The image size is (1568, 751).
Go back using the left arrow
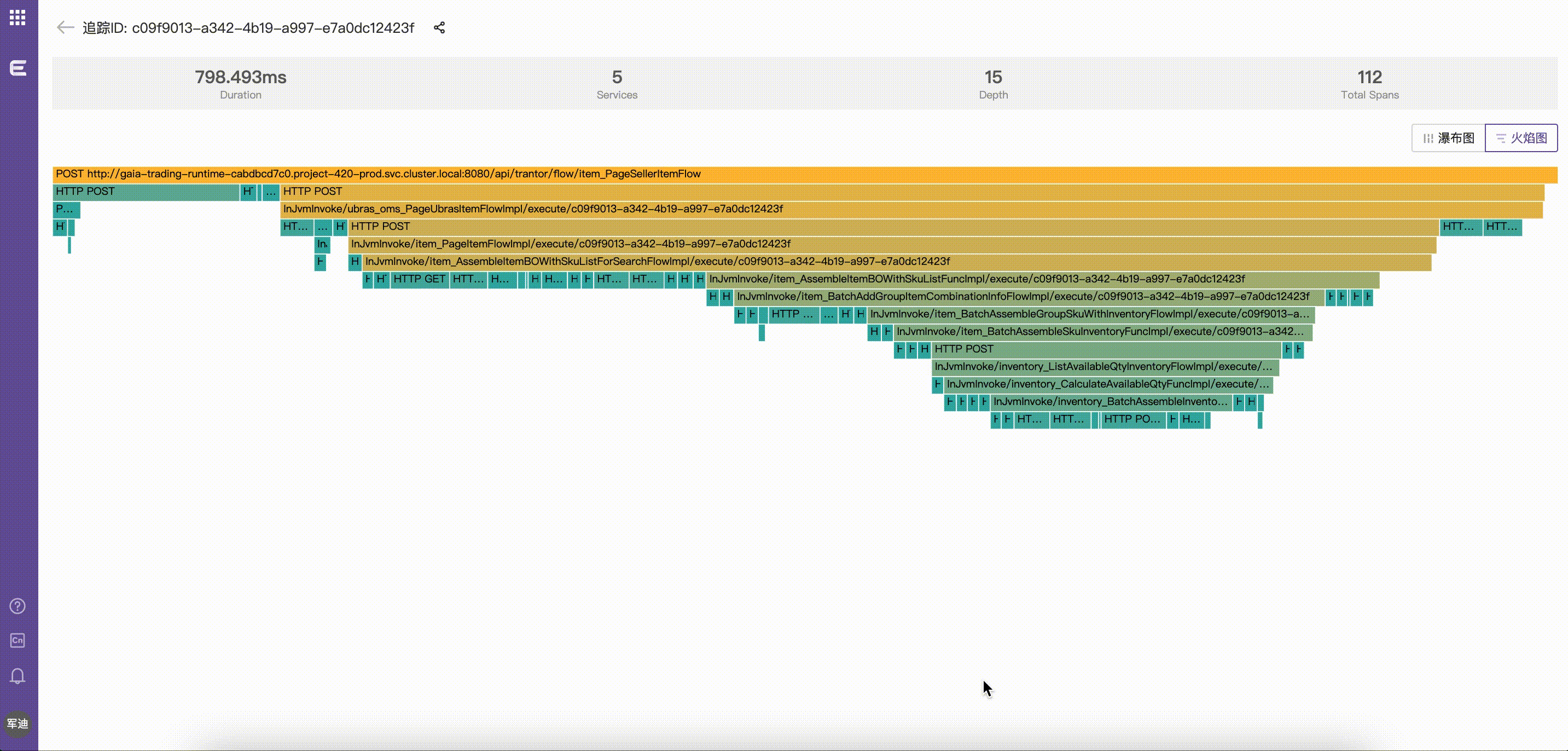pos(65,27)
